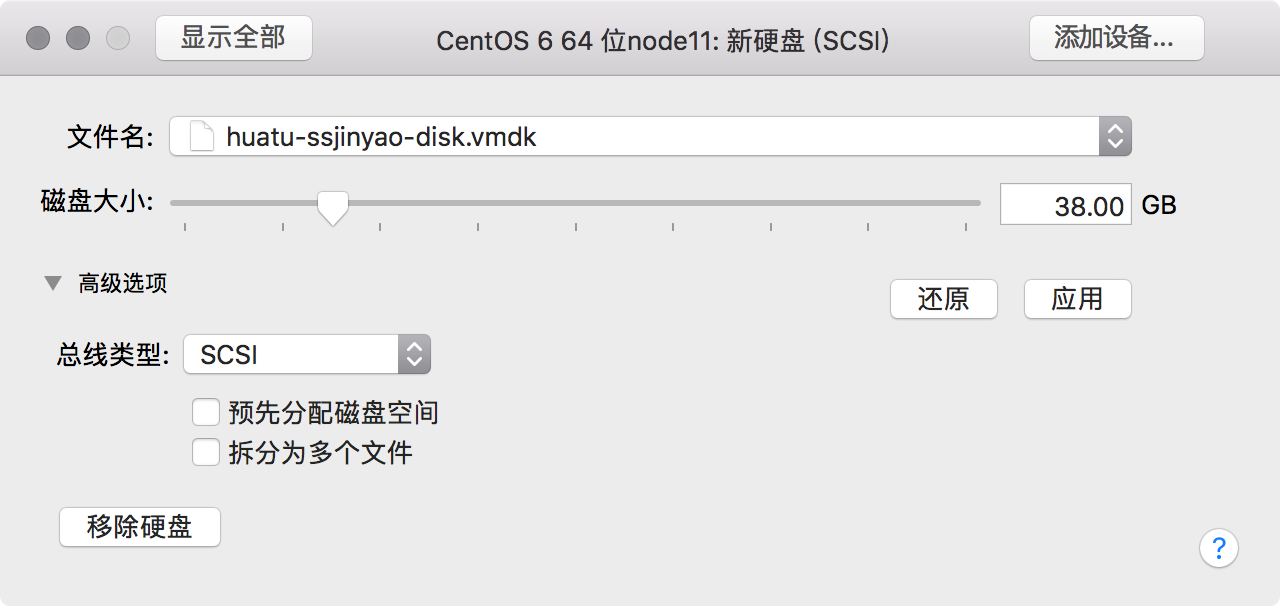
Task: Click the 添加设备... toolbar button
Action: point(1116,38)
